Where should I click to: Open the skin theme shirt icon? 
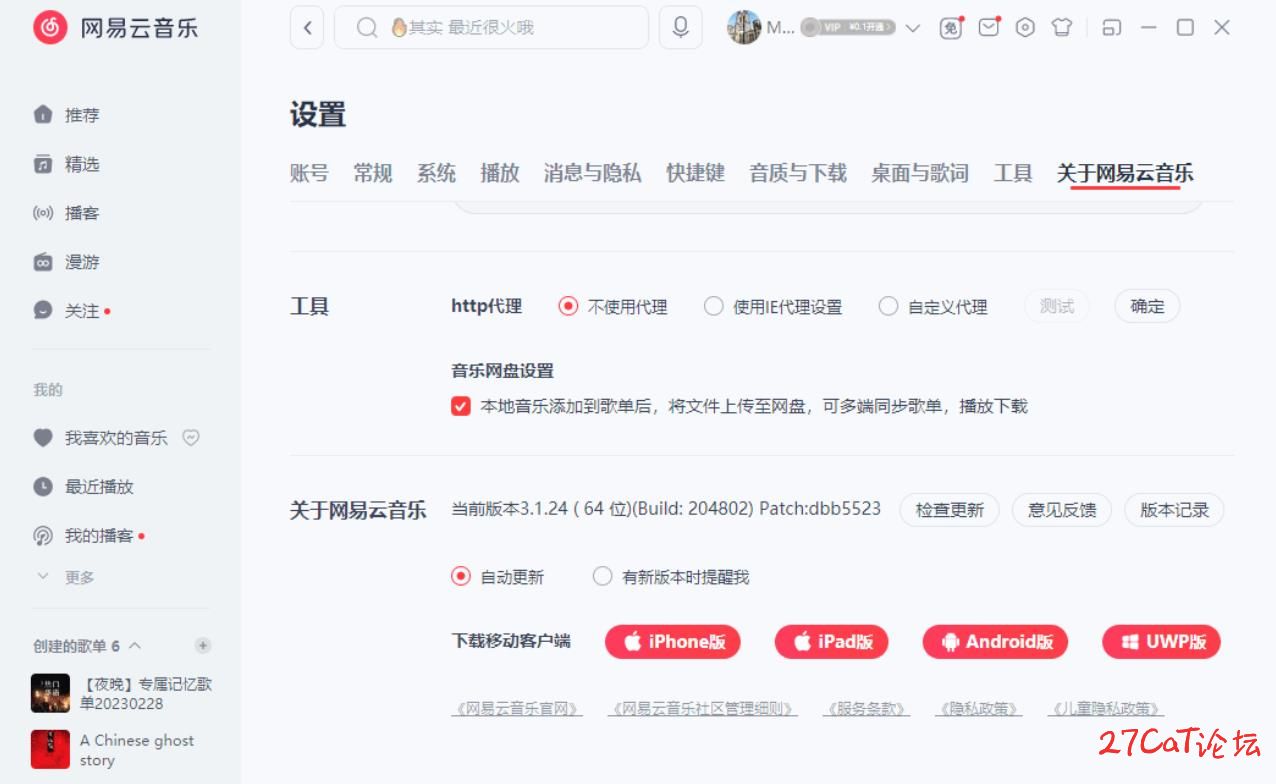click(x=1061, y=28)
